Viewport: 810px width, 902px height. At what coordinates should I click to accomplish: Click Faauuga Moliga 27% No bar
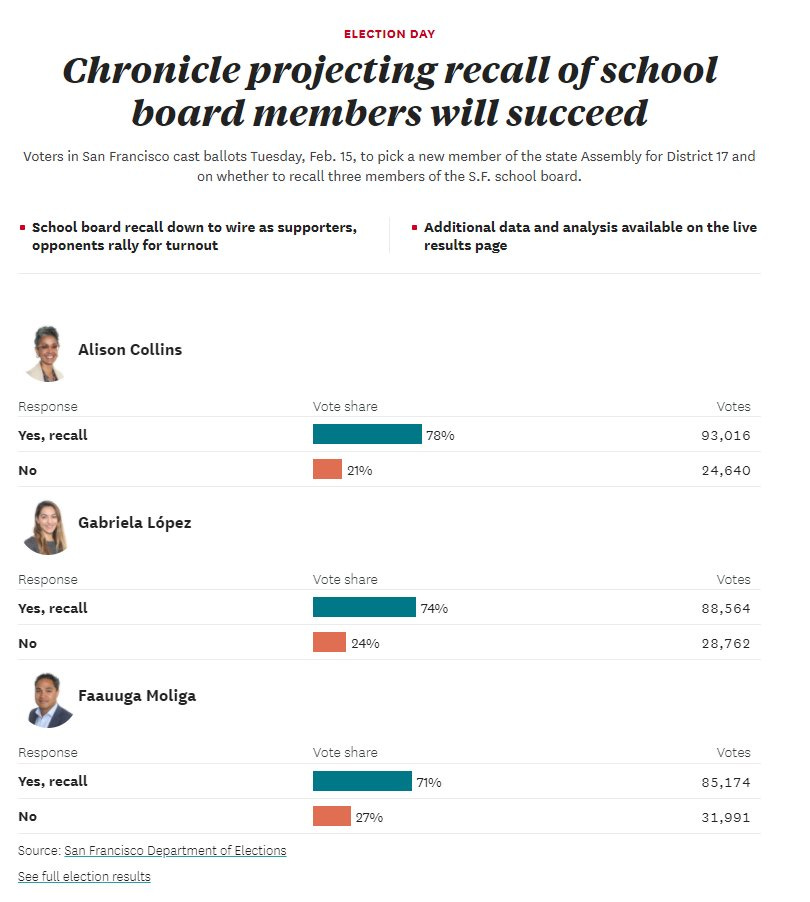pyautogui.click(x=332, y=816)
